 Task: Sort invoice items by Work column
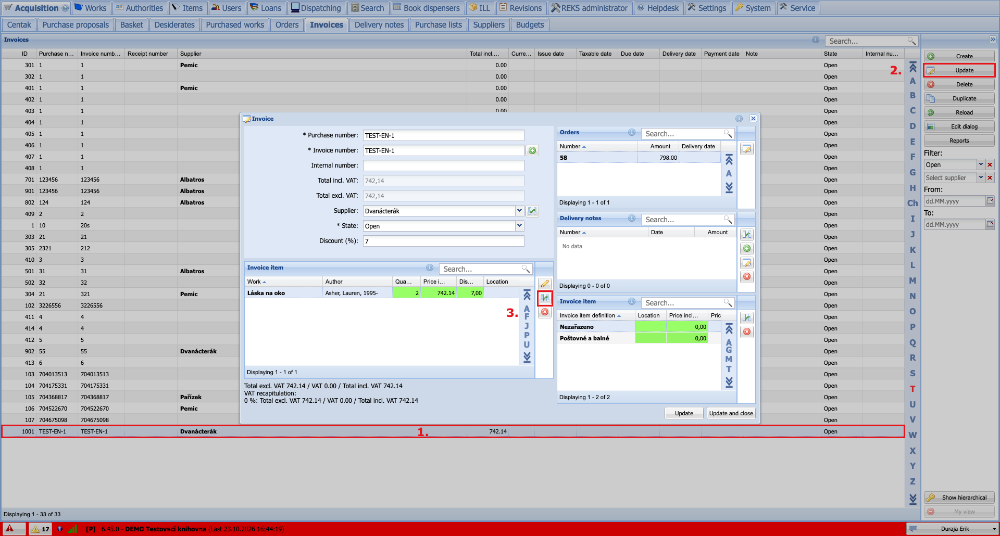click(x=284, y=281)
